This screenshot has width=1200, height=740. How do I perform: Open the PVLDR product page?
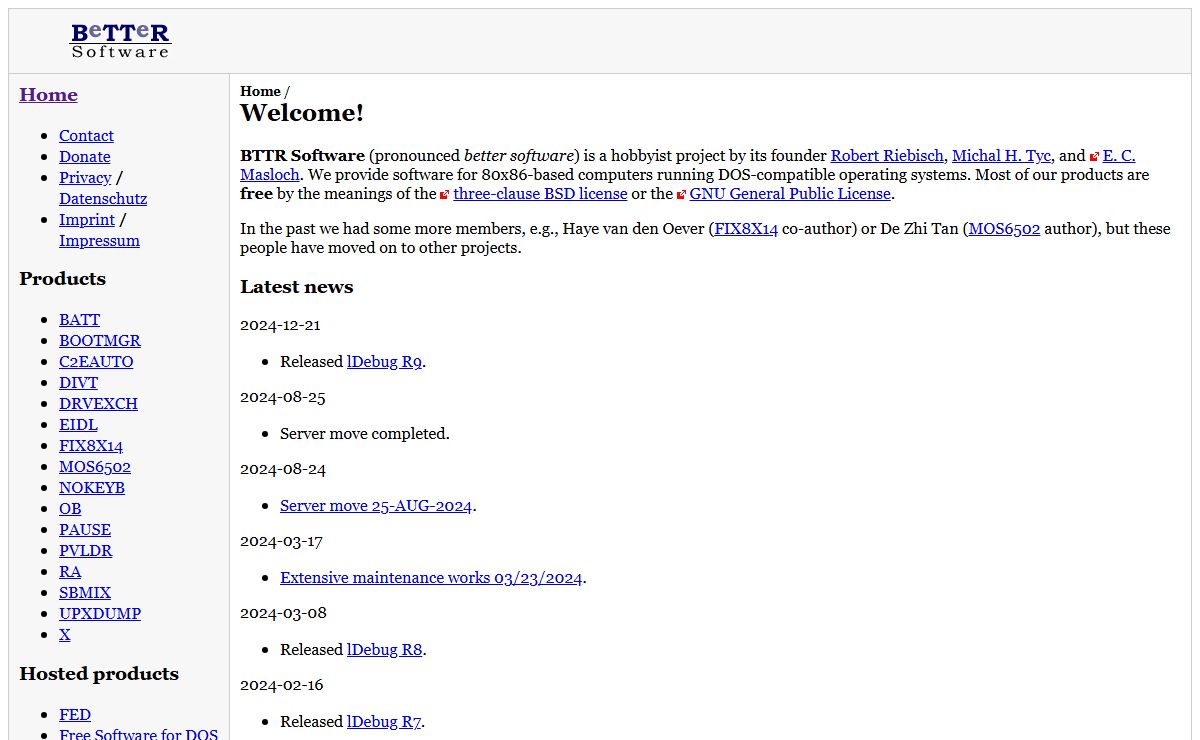pos(85,551)
